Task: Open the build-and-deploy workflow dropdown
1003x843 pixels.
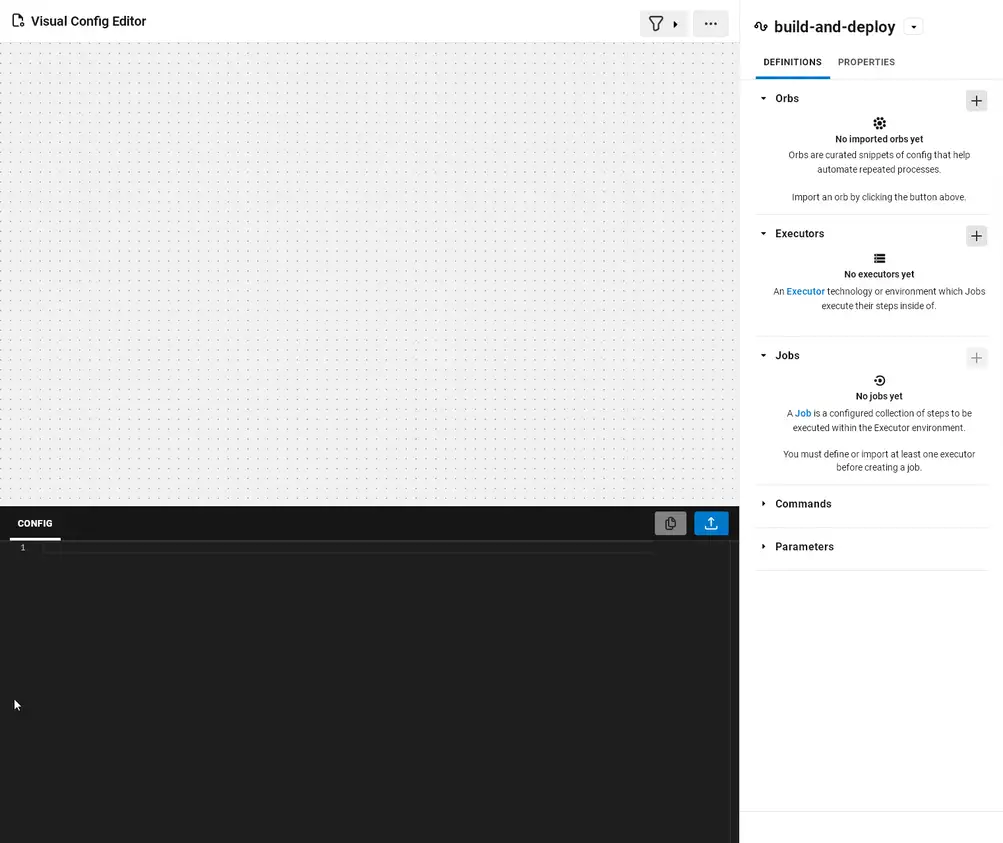Action: tap(913, 27)
